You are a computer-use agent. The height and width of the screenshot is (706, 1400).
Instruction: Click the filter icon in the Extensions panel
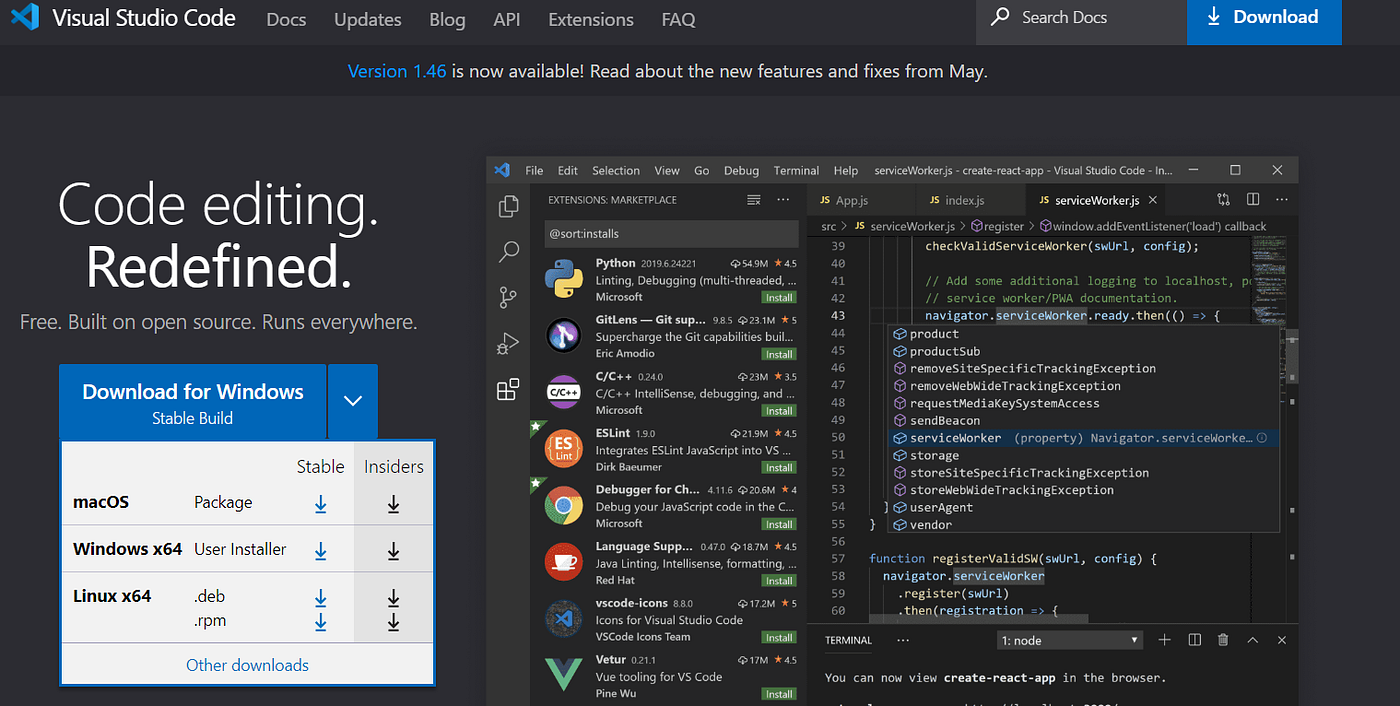tap(753, 199)
